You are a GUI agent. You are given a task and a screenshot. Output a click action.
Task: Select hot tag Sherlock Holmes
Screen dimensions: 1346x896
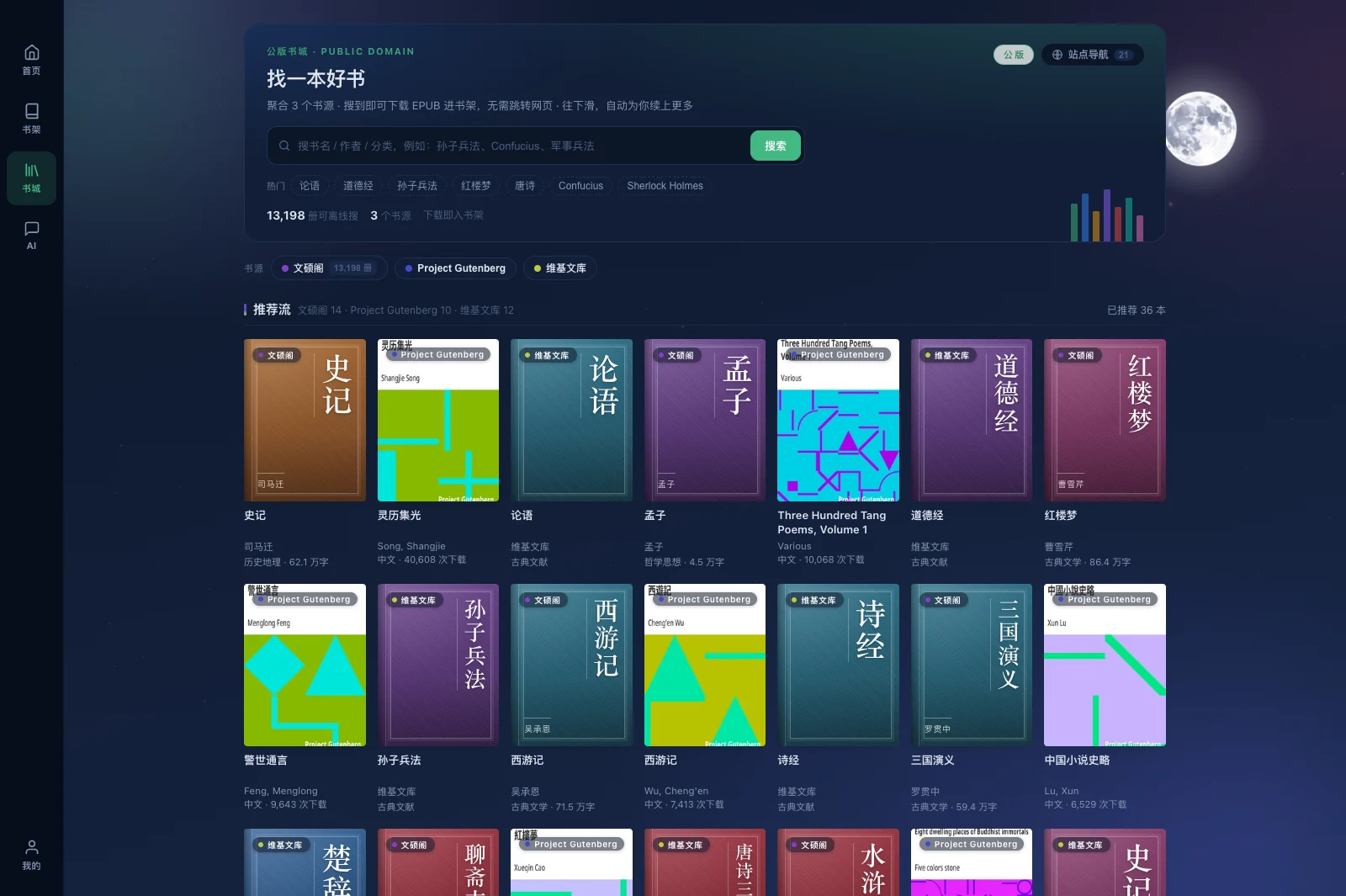pyautogui.click(x=665, y=186)
